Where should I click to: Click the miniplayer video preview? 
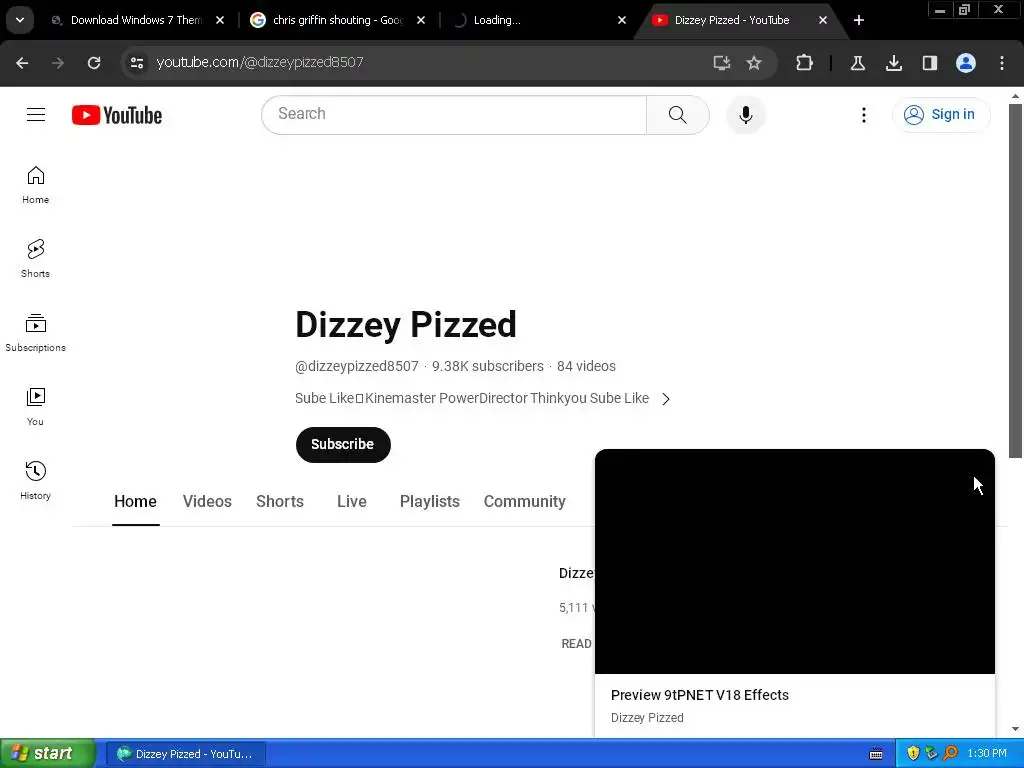(x=795, y=562)
